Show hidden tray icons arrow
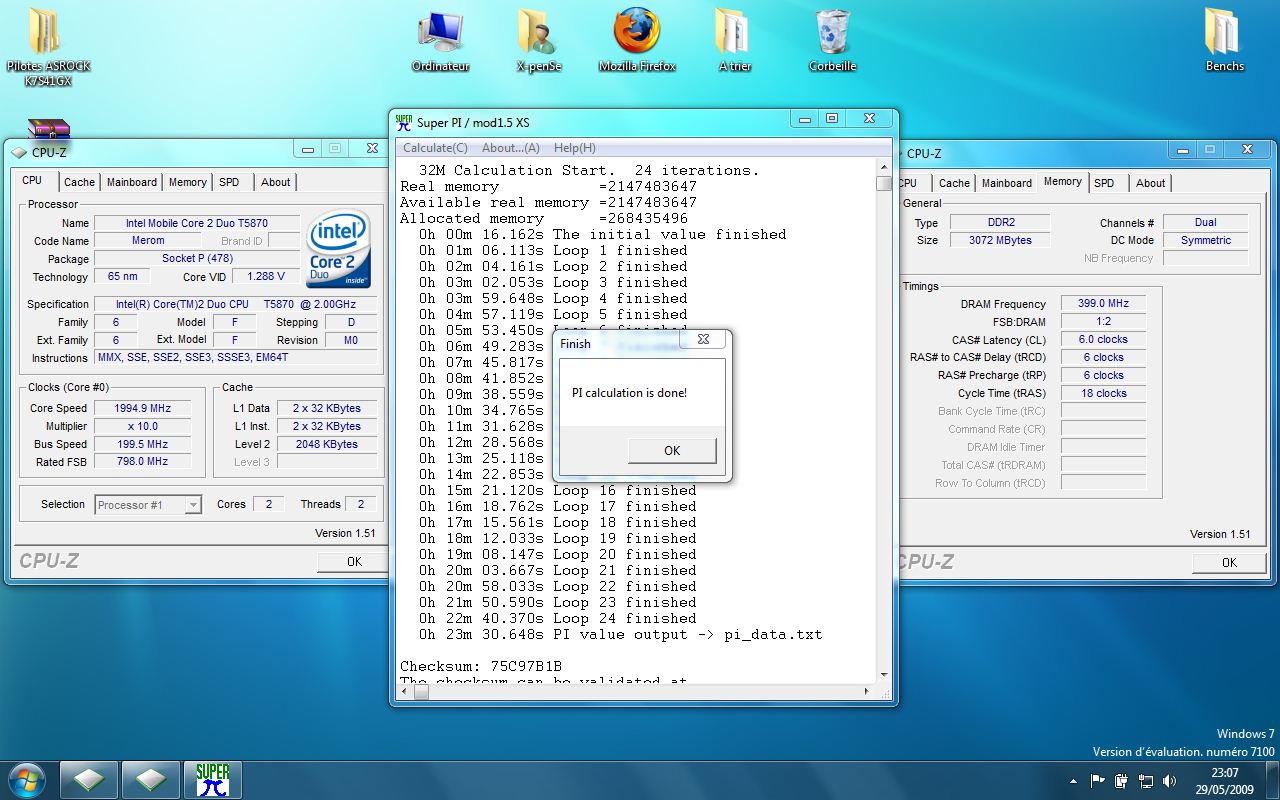The height and width of the screenshot is (800, 1280). click(1073, 780)
